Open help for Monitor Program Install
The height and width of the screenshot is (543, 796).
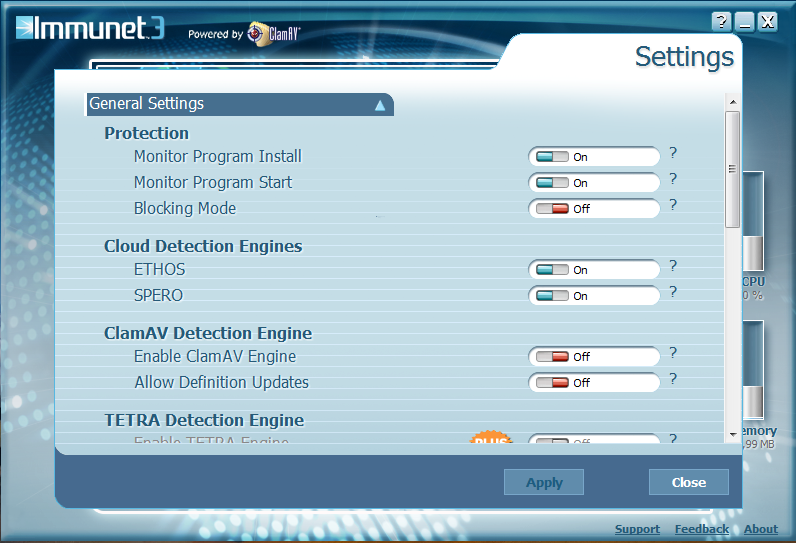pos(673,153)
